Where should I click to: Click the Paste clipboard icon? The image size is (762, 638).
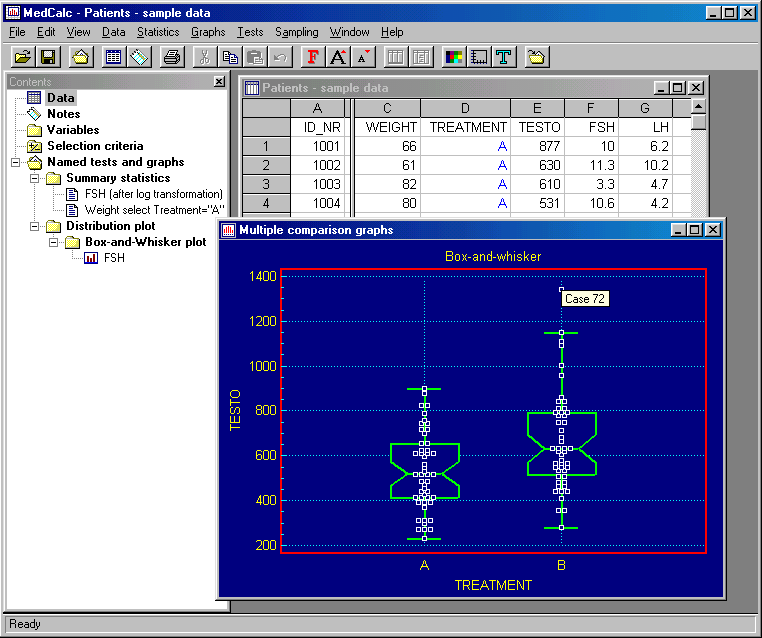pyautogui.click(x=255, y=57)
